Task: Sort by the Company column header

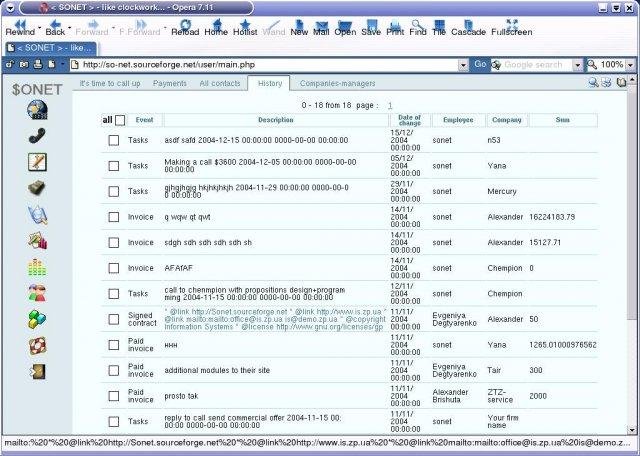Action: pyautogui.click(x=507, y=120)
